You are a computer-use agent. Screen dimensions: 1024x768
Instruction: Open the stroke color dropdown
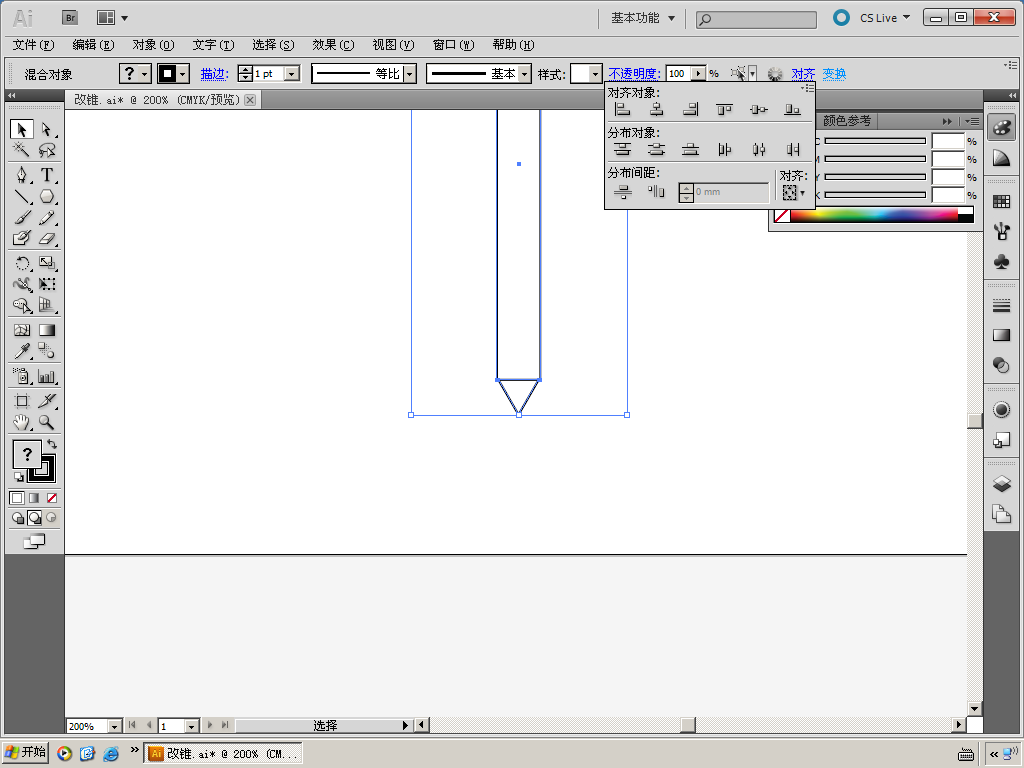coord(184,74)
